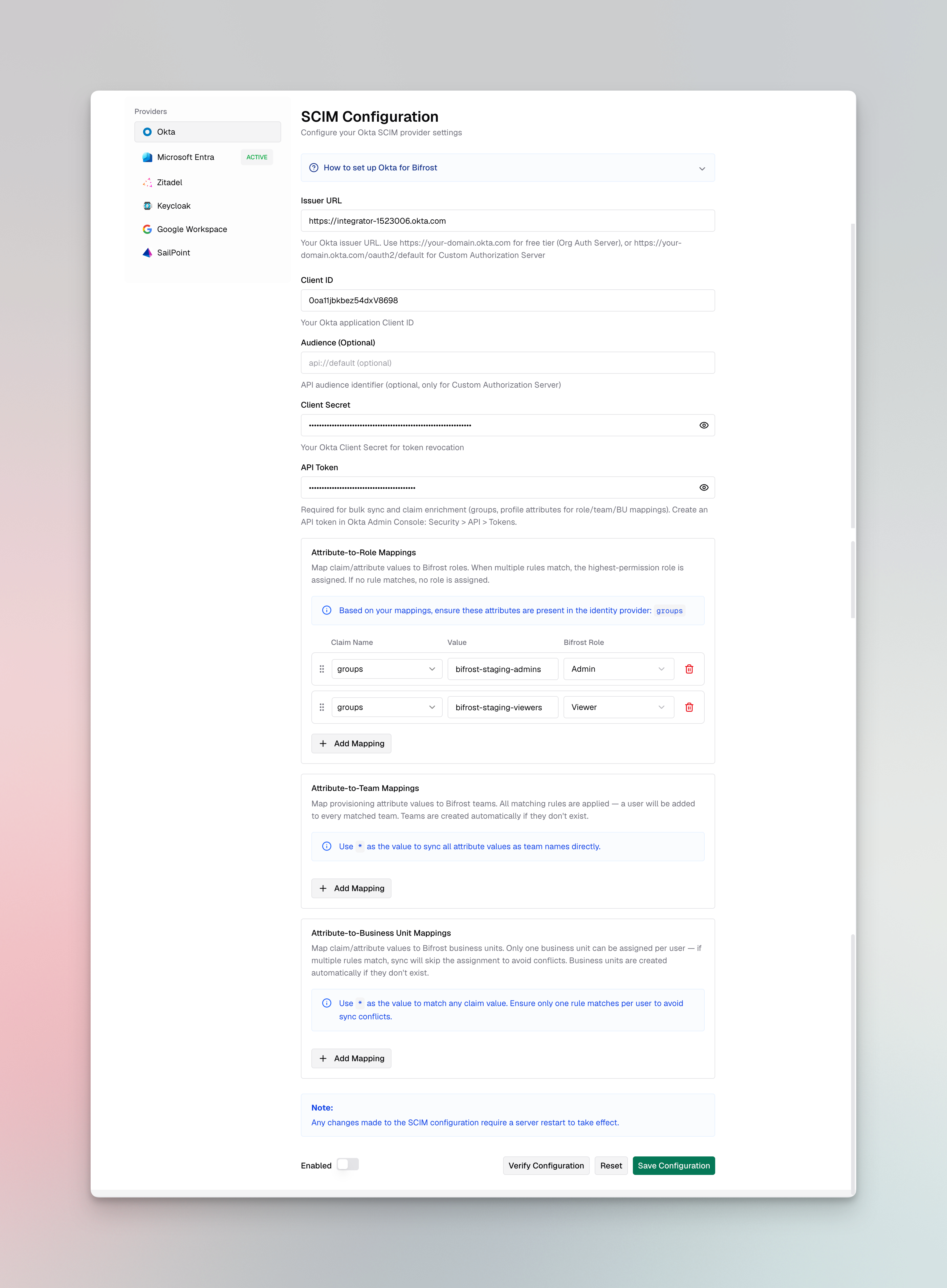Select Google Workspace in the providers list
This screenshot has width=947, height=1288.
click(207, 229)
